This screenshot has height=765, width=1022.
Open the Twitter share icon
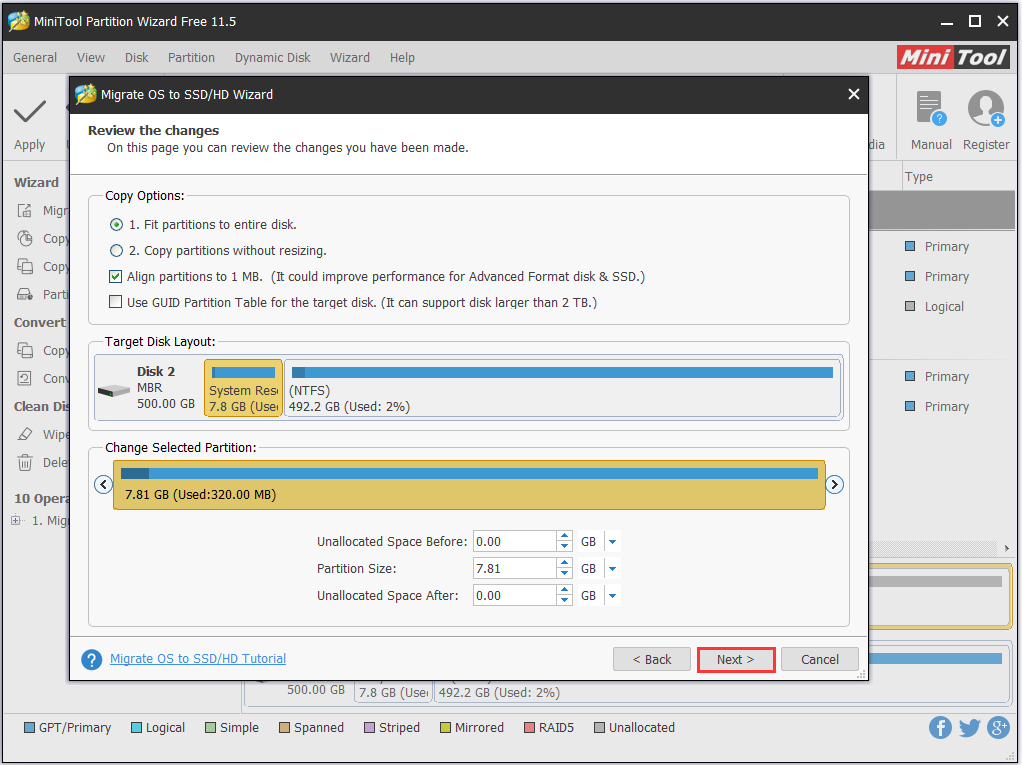tap(969, 727)
